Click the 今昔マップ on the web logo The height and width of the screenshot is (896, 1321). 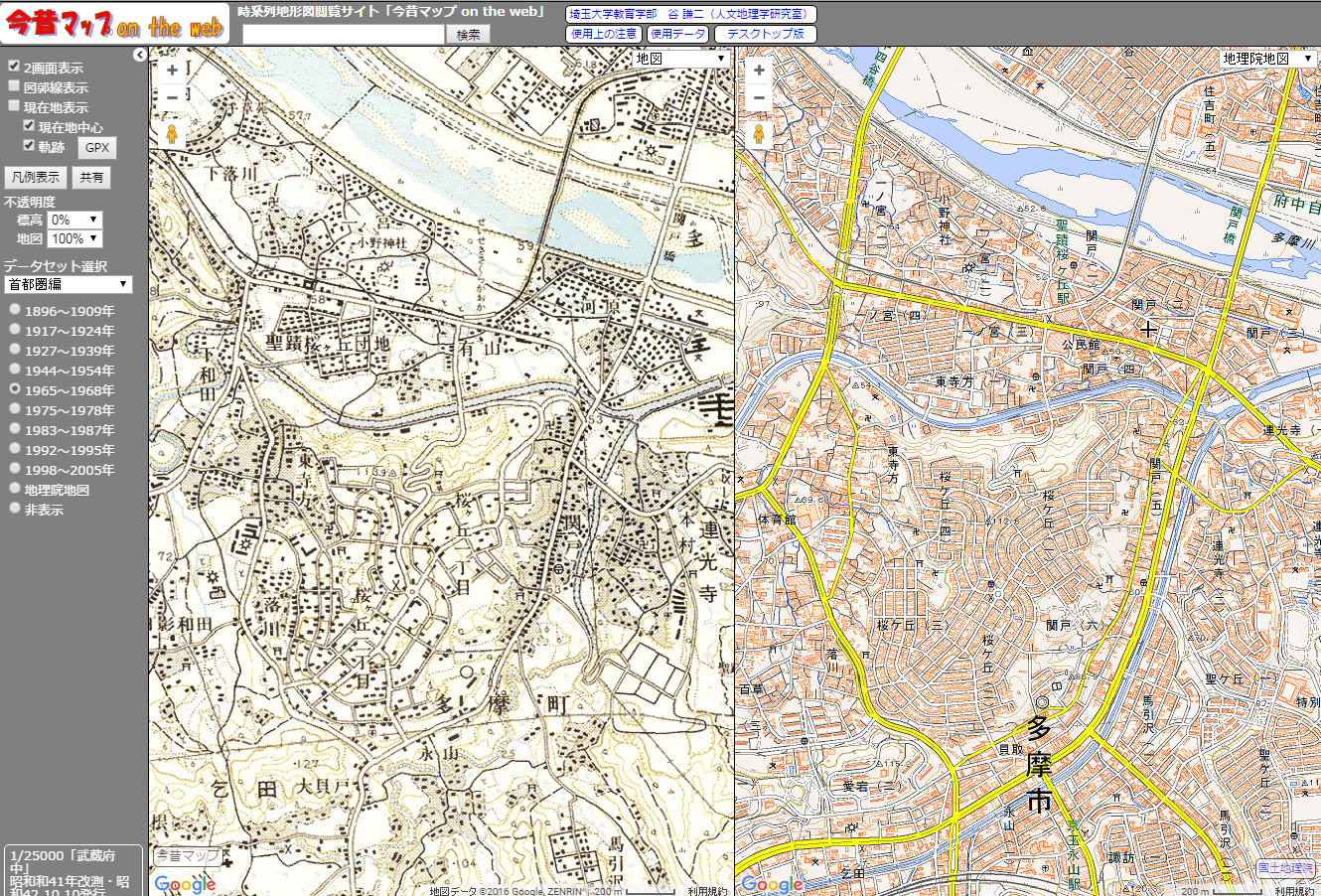114,24
